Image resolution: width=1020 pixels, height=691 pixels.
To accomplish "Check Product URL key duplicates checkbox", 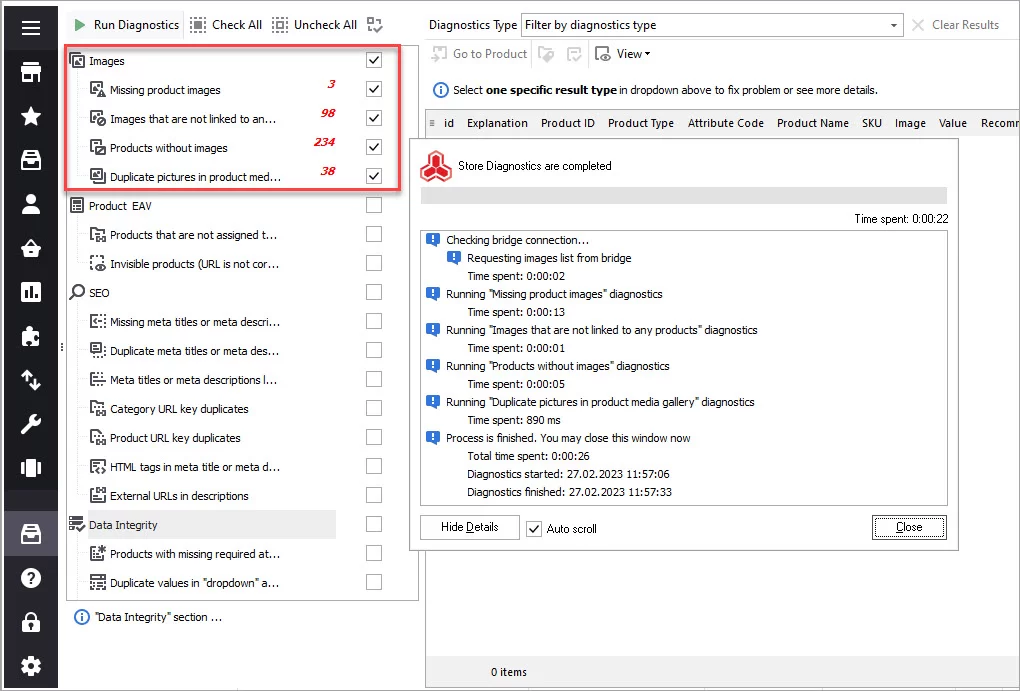I will tap(374, 437).
